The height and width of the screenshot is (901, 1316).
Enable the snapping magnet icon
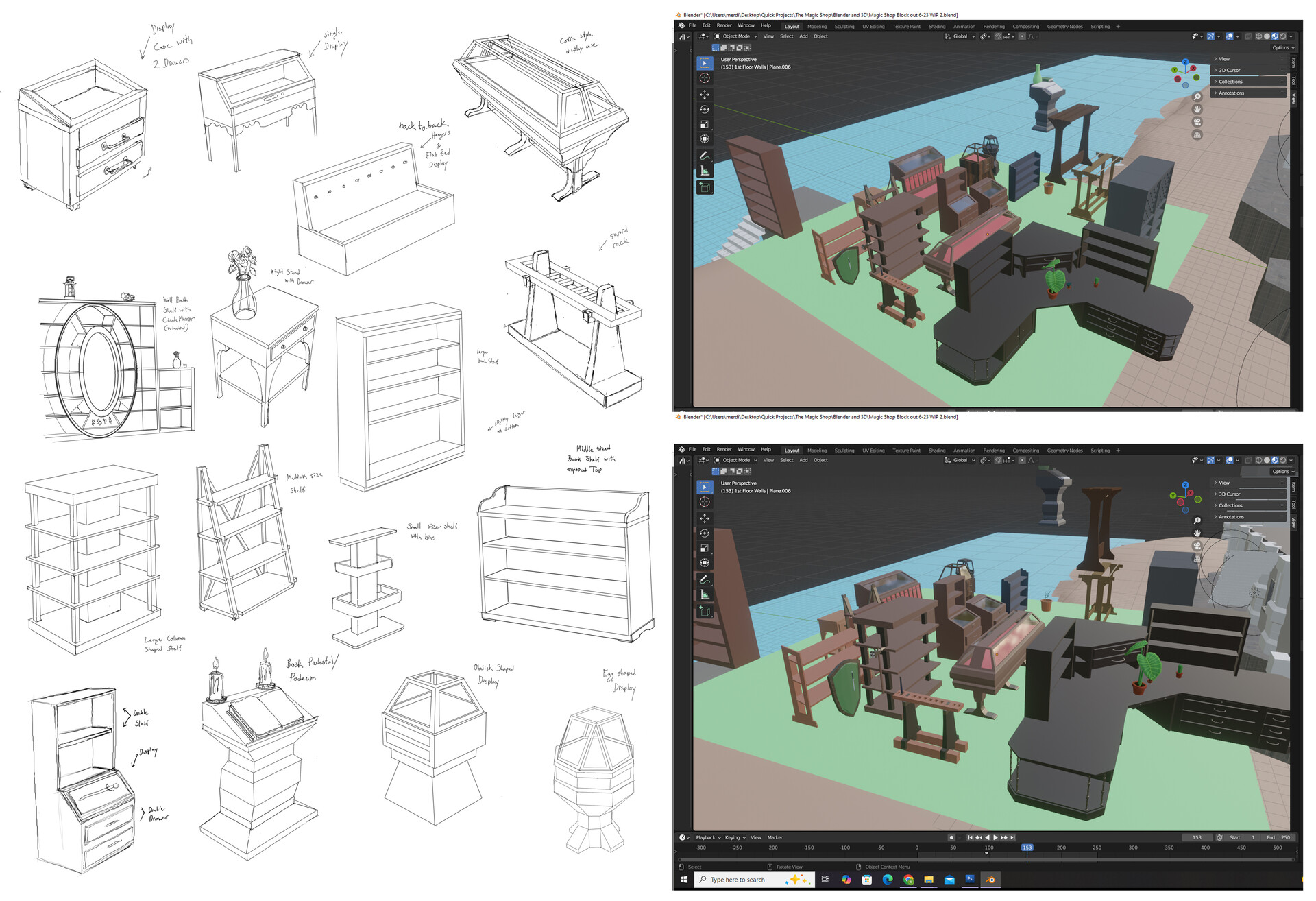997,36
